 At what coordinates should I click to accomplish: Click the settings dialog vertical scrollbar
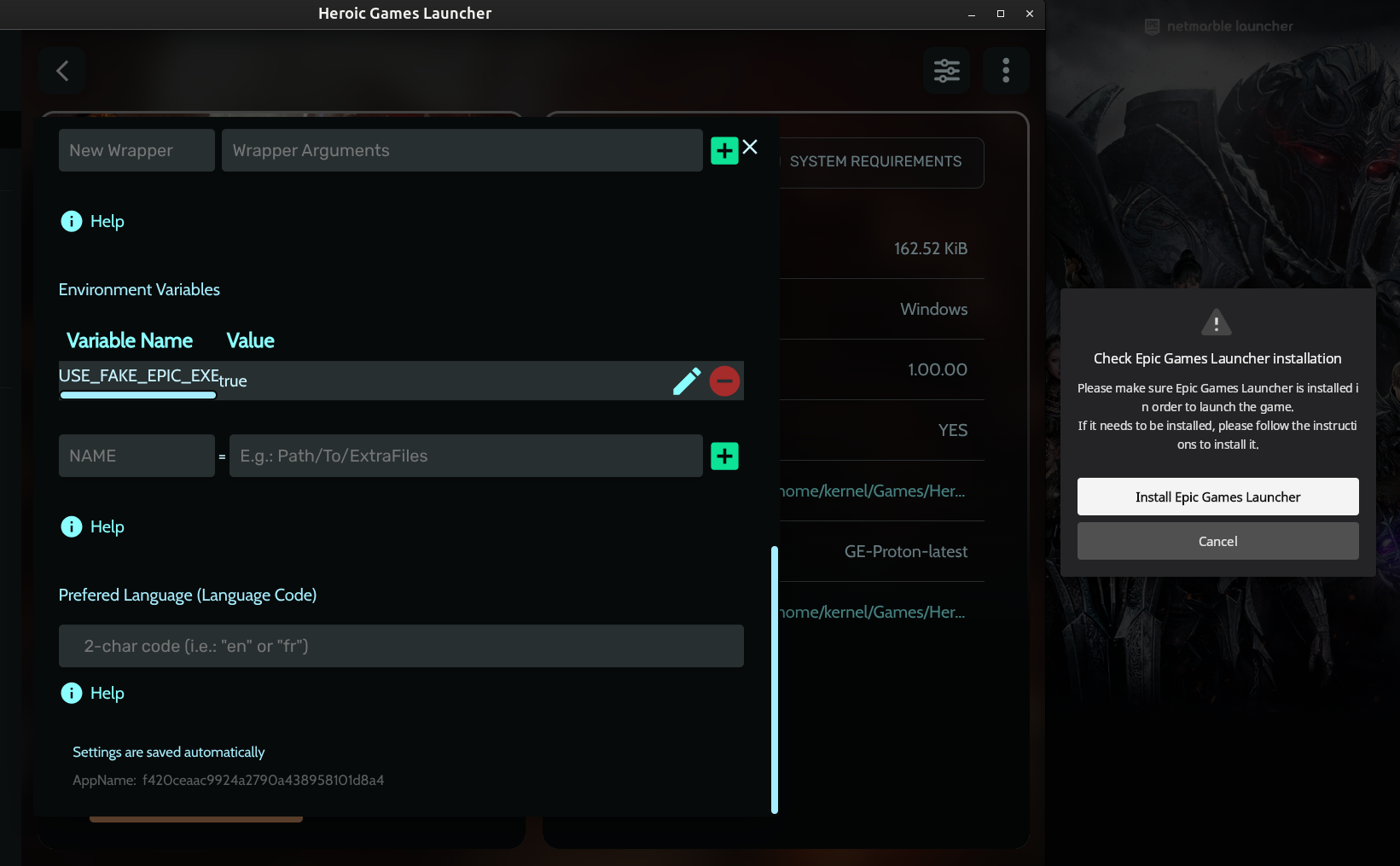tap(775, 680)
